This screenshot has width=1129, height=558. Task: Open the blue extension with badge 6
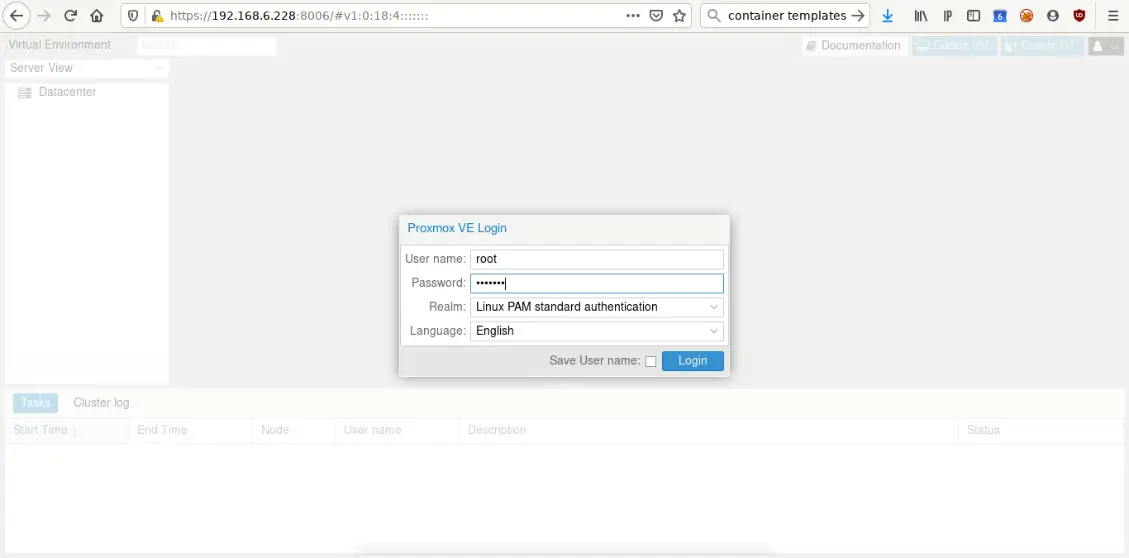[x=1000, y=16]
